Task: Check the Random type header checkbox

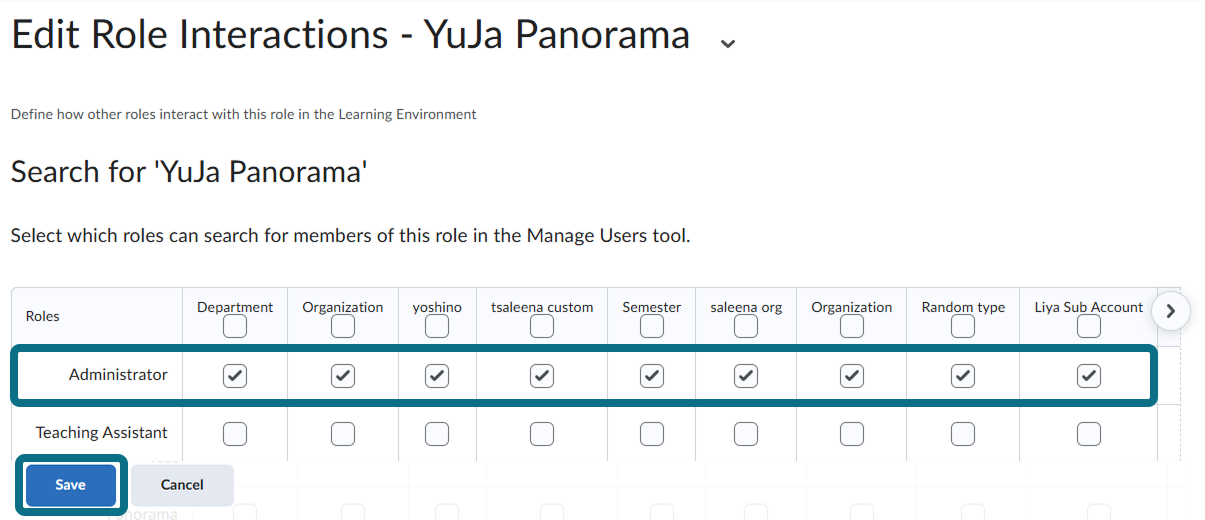Action: click(x=963, y=327)
